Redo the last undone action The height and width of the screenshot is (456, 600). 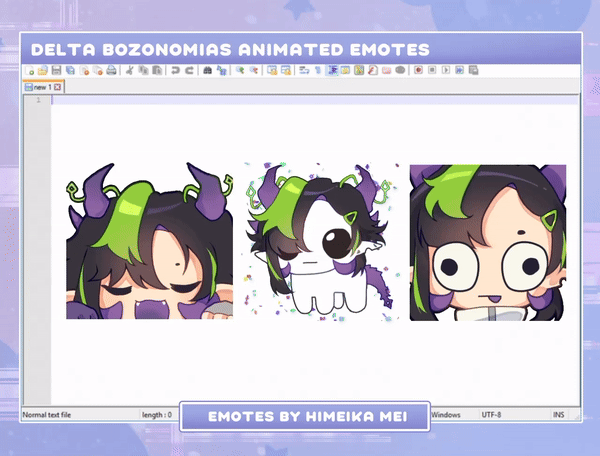[188, 71]
